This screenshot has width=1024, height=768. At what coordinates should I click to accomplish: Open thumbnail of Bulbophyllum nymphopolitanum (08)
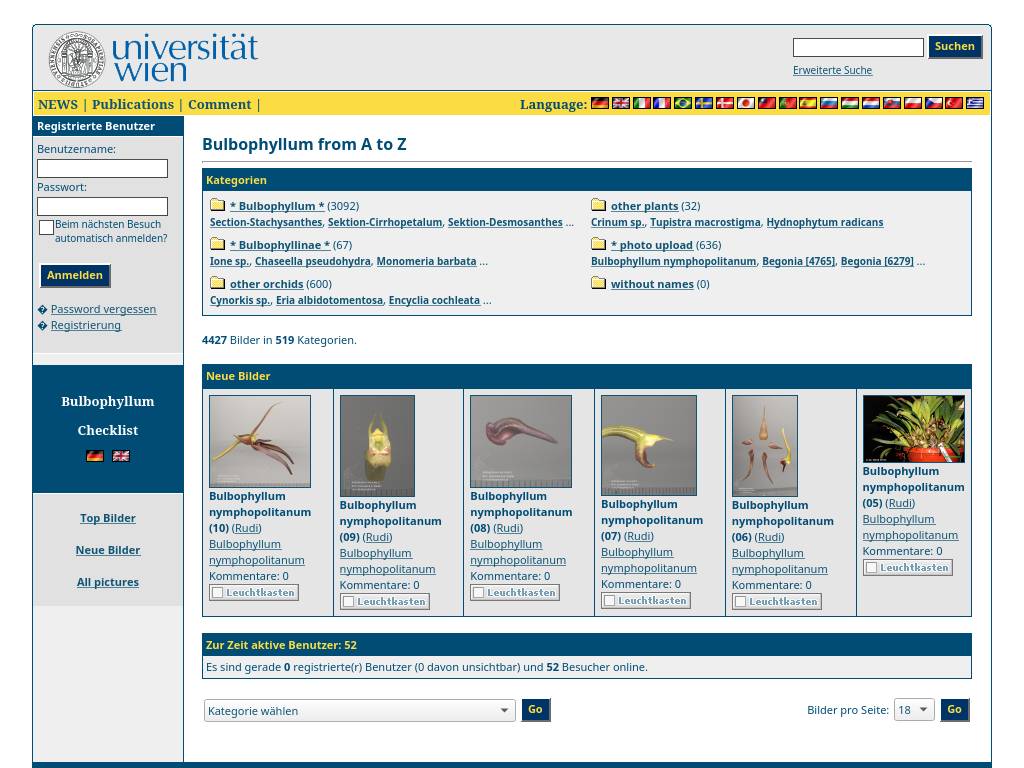coord(521,441)
